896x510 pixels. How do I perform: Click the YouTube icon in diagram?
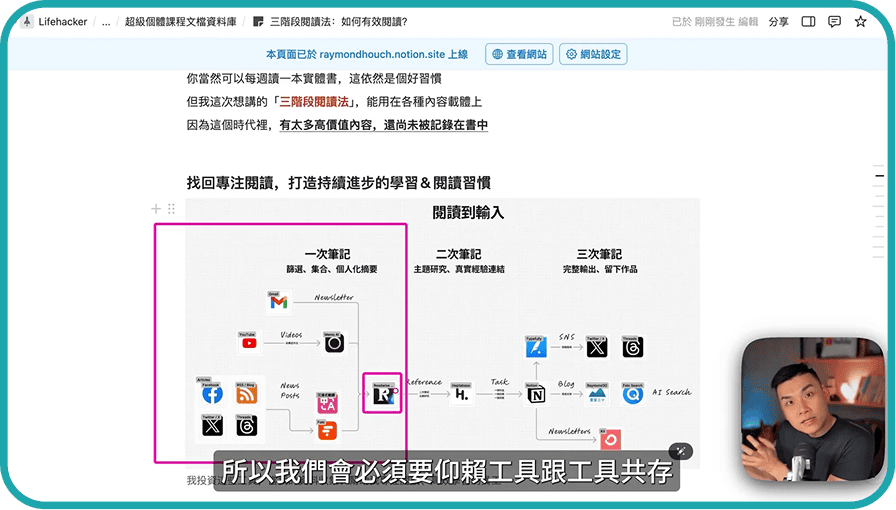[x=249, y=342]
